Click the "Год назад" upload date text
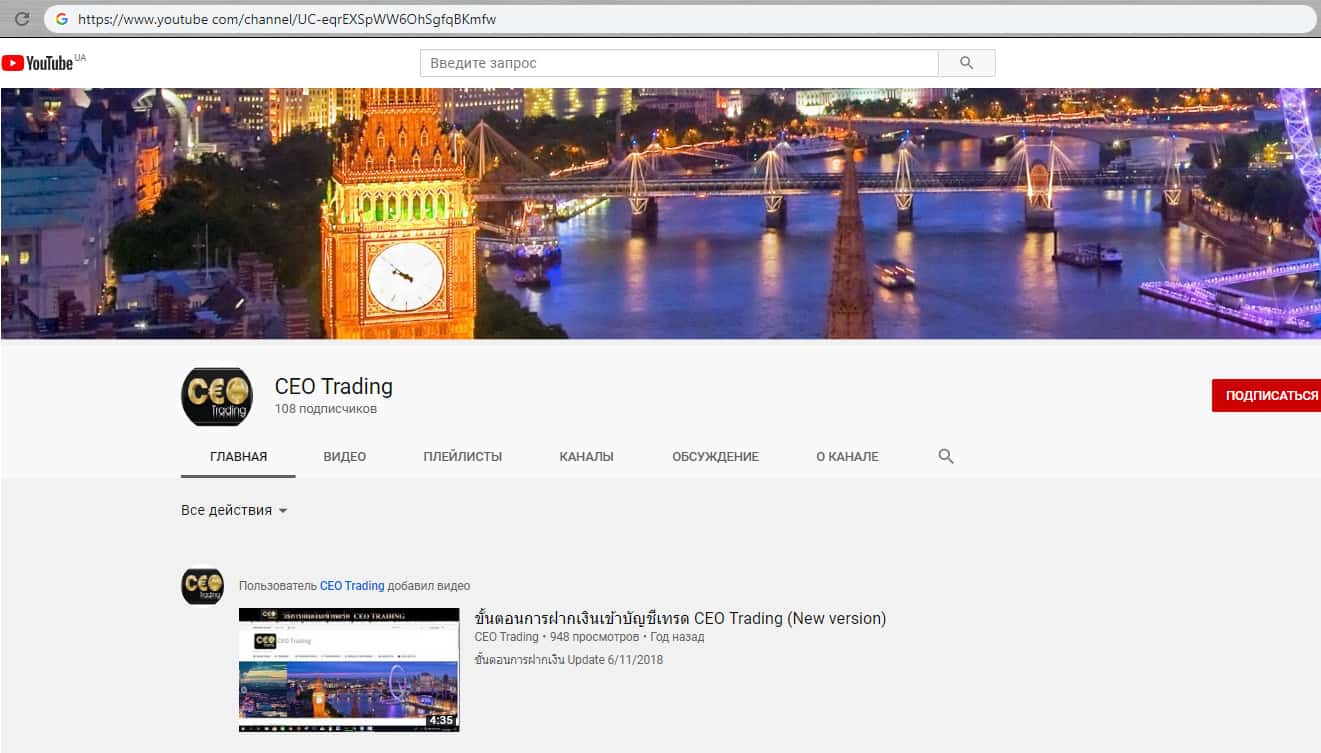The height and width of the screenshot is (753, 1321). (x=677, y=637)
